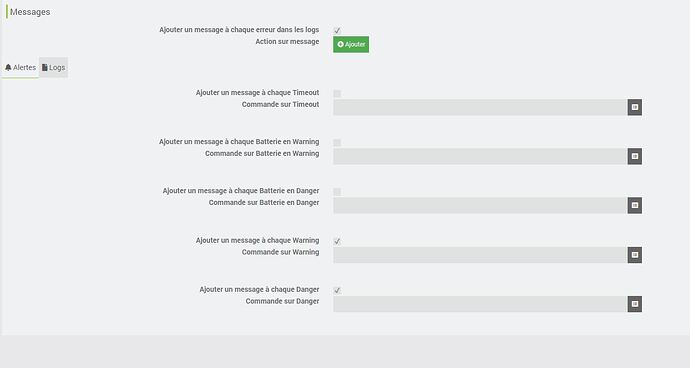Open command picker for Commande sur Danger
This screenshot has width=690, height=368.
(x=635, y=304)
